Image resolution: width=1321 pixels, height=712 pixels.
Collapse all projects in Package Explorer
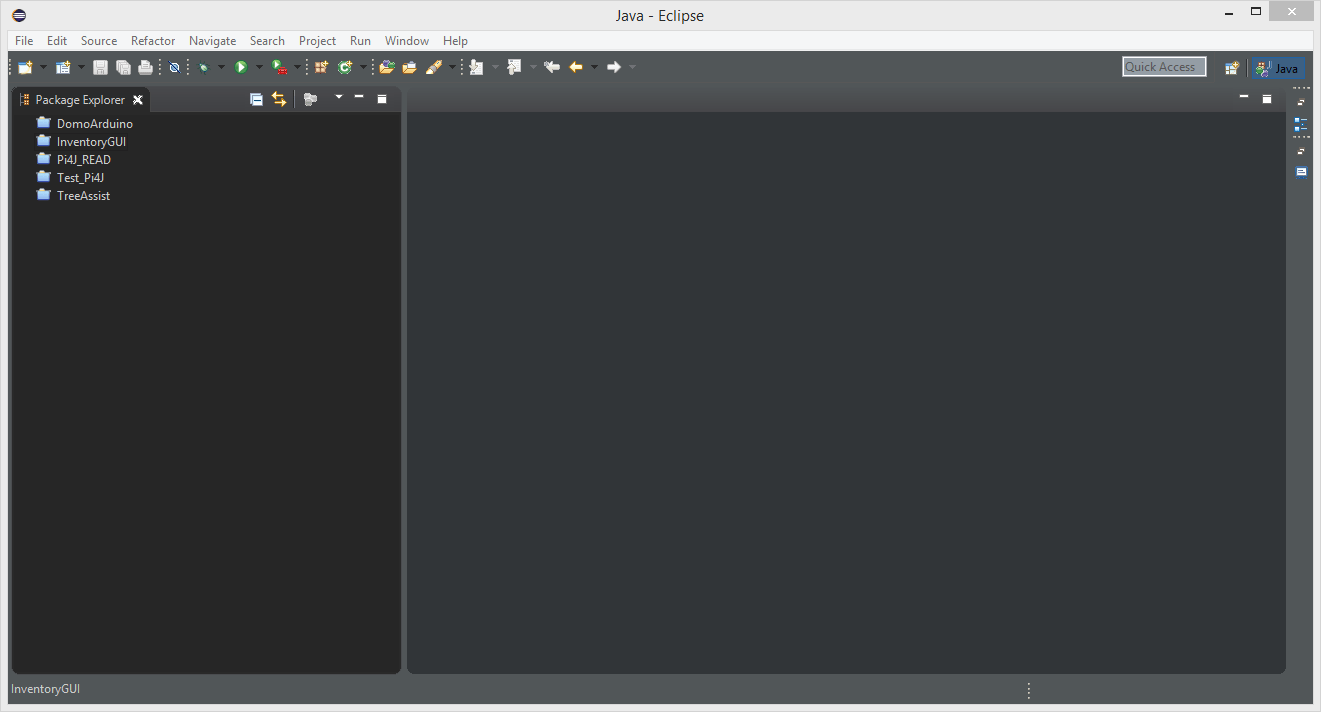coord(256,99)
